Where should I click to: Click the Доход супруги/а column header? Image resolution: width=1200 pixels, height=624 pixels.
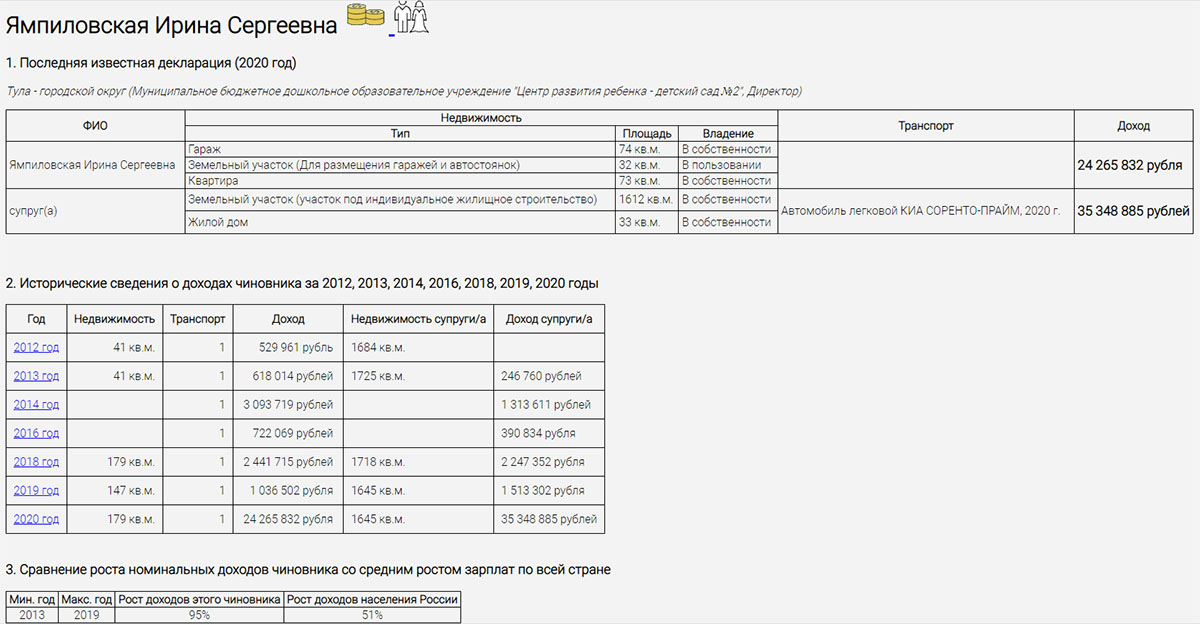click(549, 319)
